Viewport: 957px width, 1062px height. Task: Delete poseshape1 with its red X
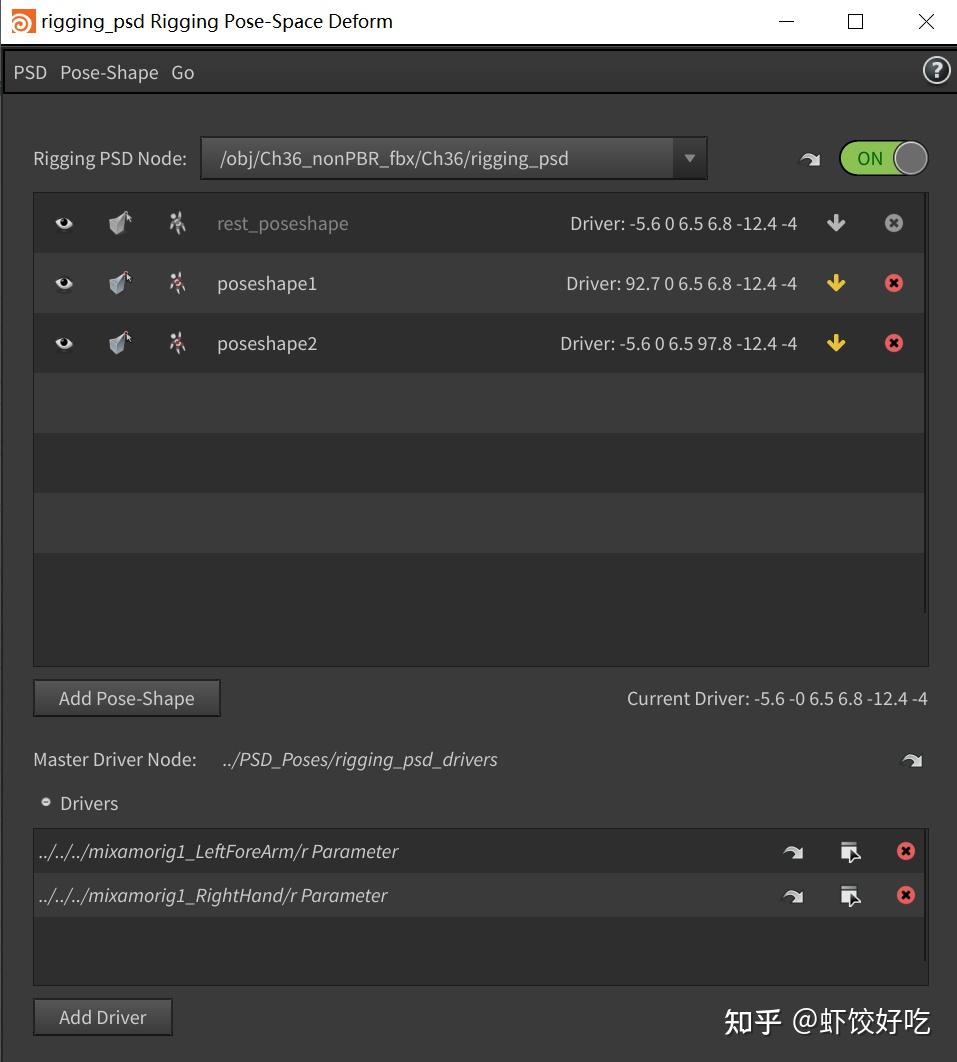893,283
